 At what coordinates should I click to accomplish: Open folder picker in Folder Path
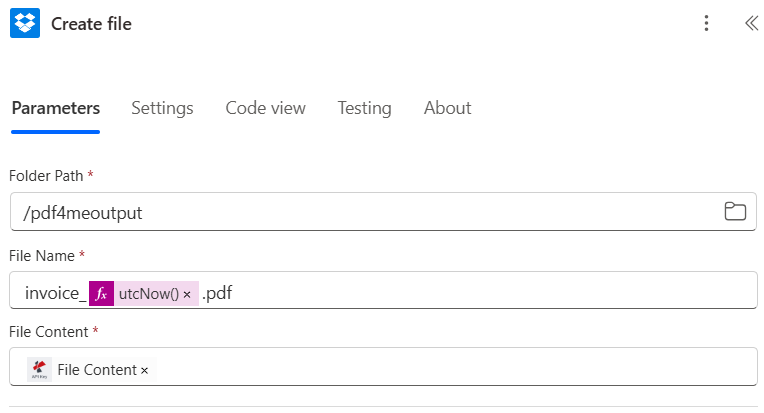(735, 211)
